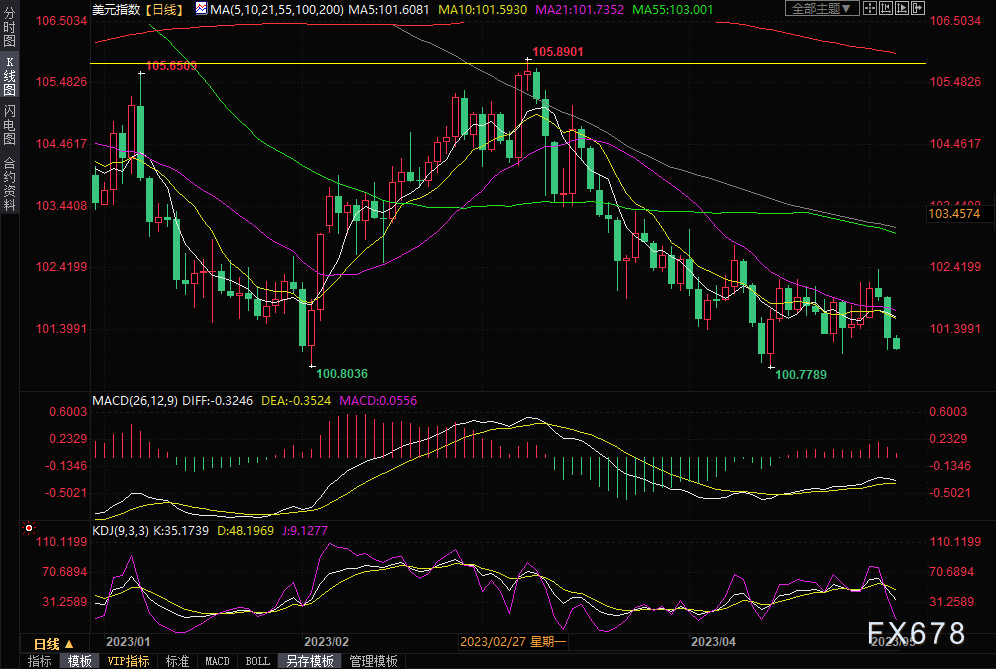
Task: Click the VIP指标 button
Action: (127, 661)
